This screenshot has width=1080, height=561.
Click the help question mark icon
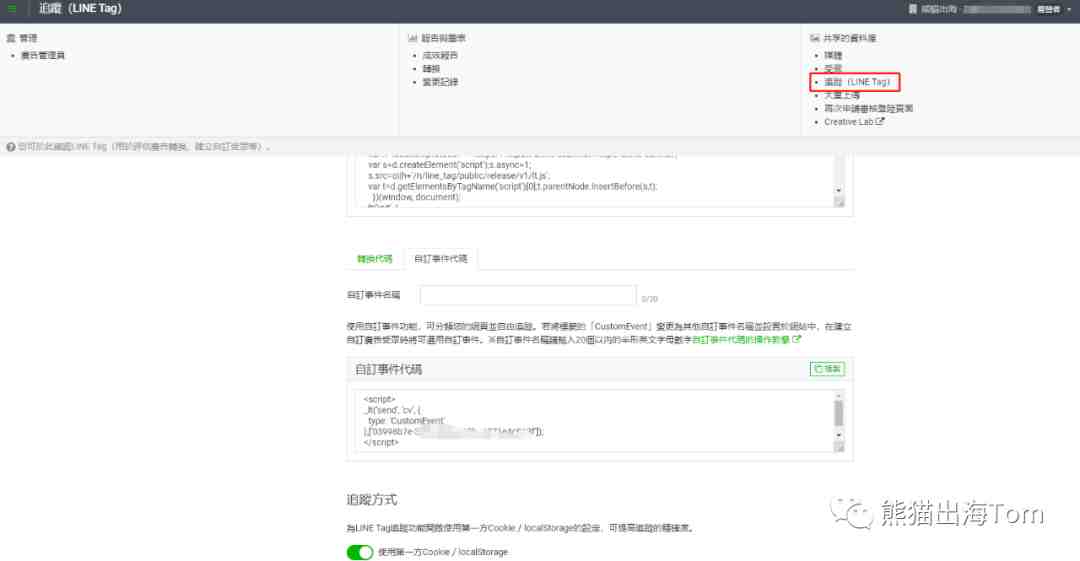10,147
